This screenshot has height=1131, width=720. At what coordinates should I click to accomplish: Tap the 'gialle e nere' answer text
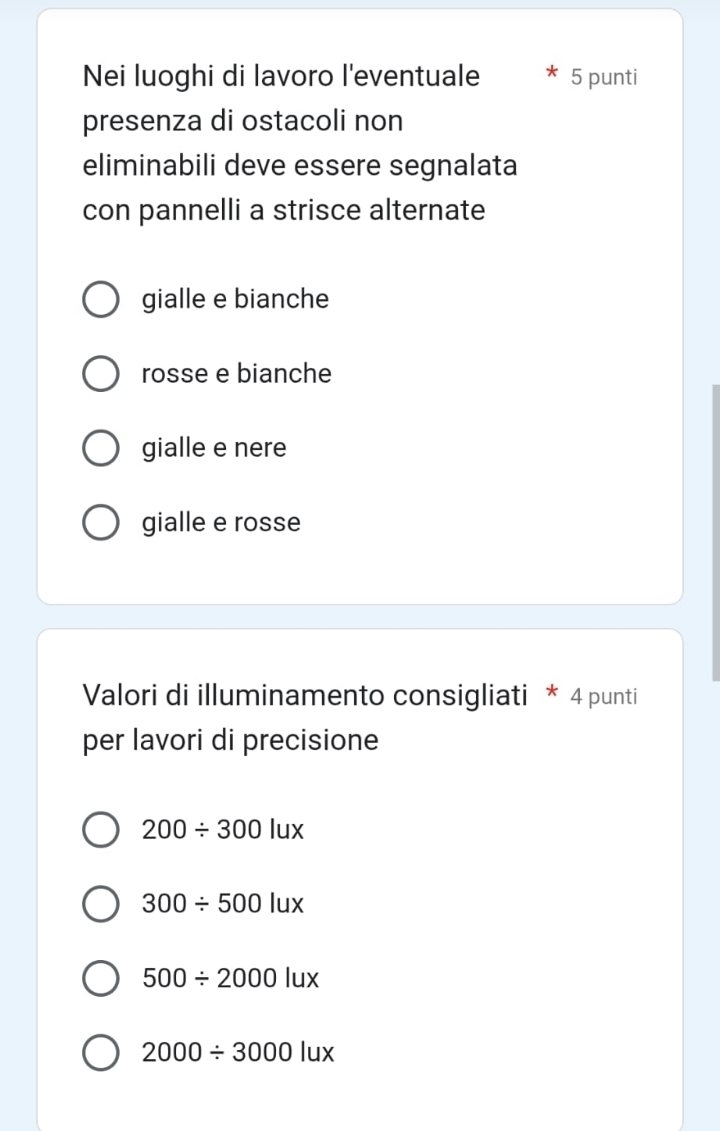214,449
